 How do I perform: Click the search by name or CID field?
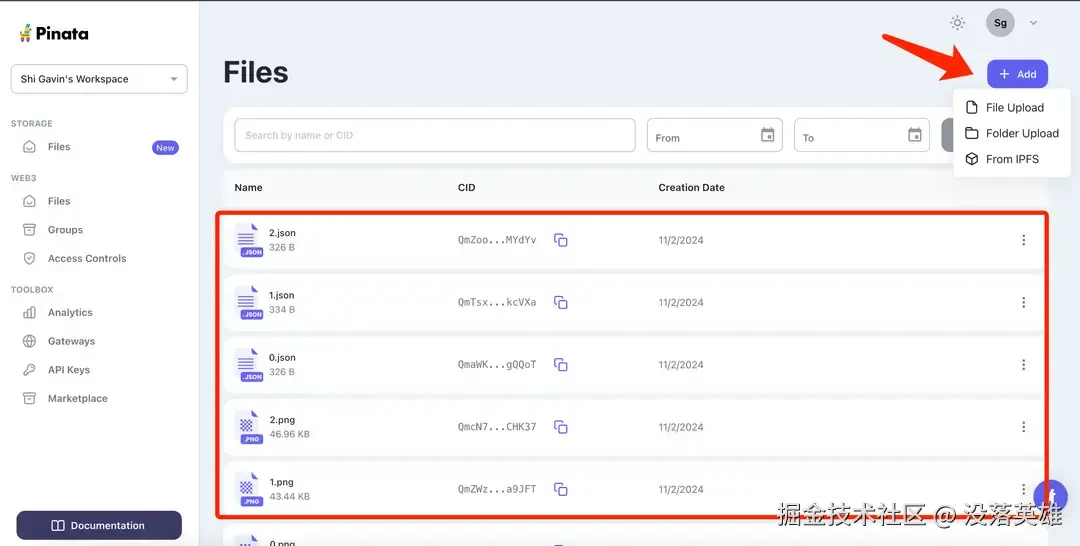point(434,136)
